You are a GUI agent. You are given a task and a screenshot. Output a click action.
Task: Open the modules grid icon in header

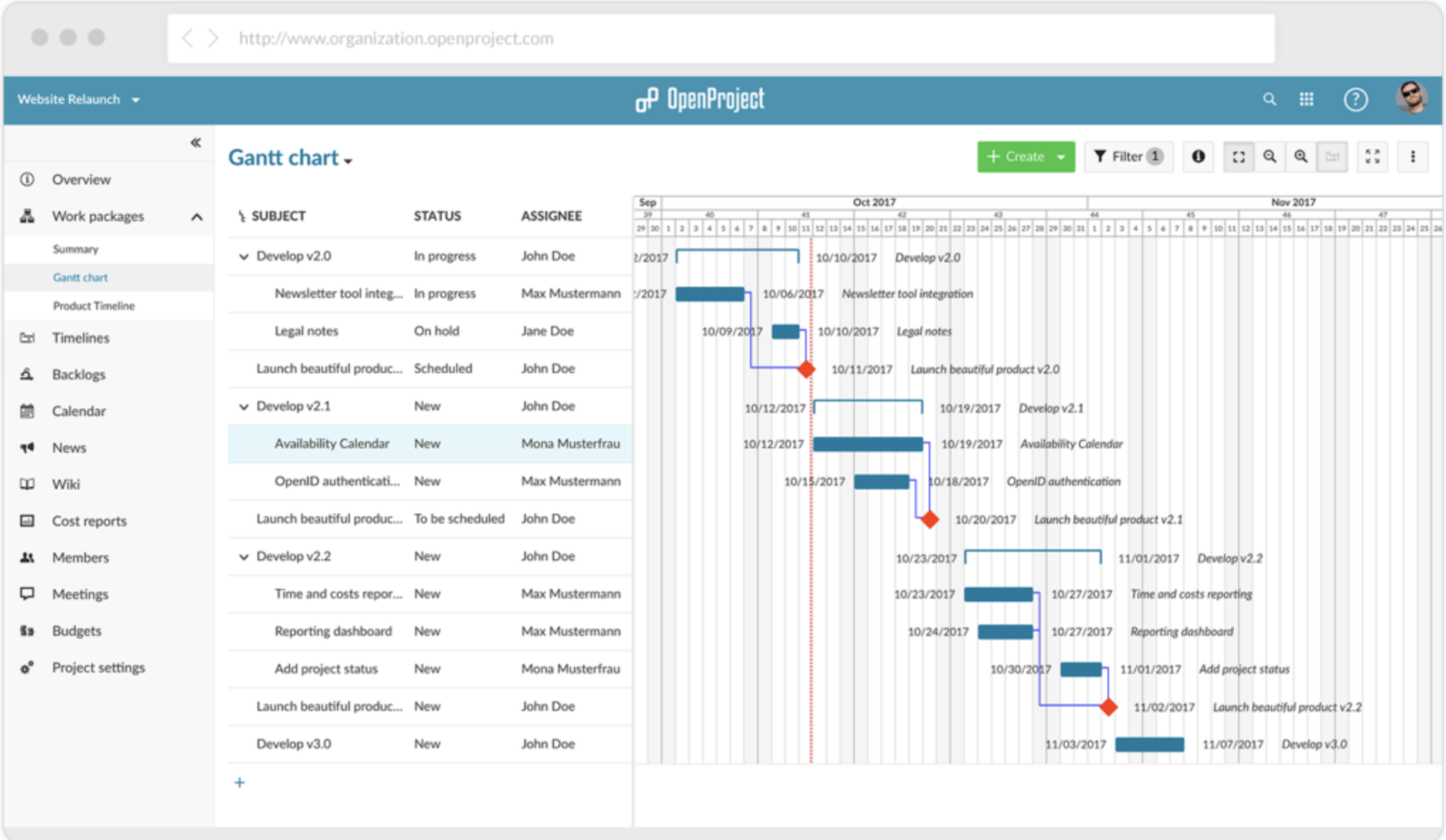tap(1307, 99)
